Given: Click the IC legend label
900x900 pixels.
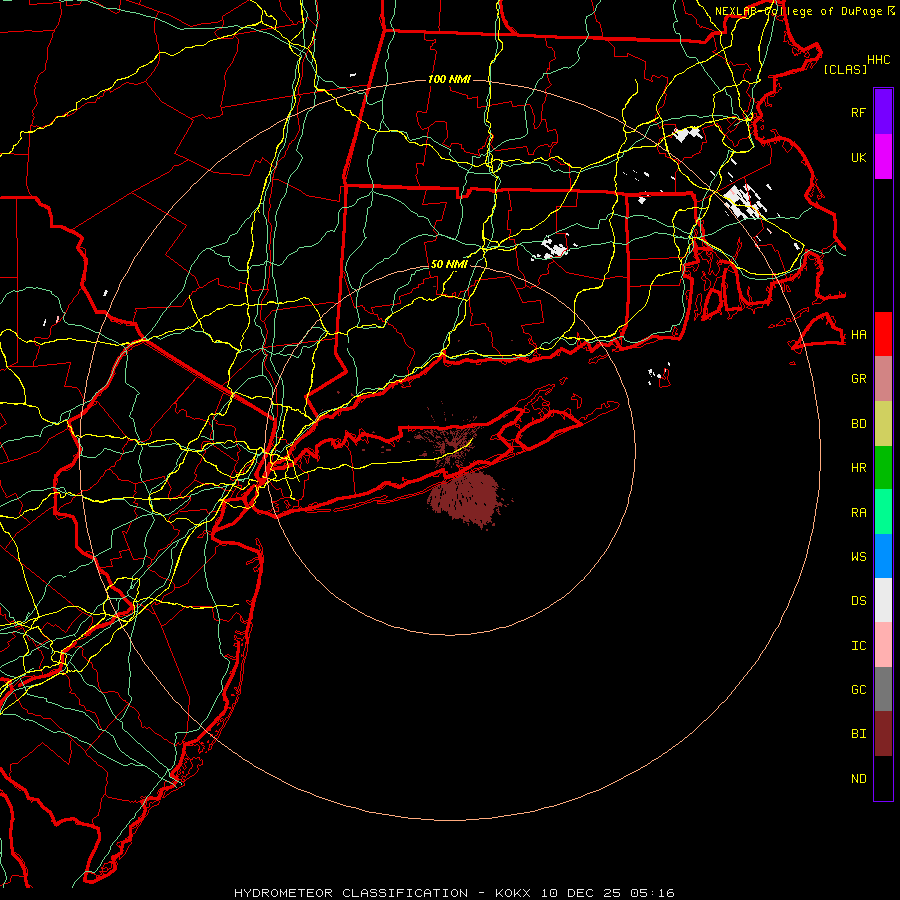Looking at the screenshot, I should (858, 646).
